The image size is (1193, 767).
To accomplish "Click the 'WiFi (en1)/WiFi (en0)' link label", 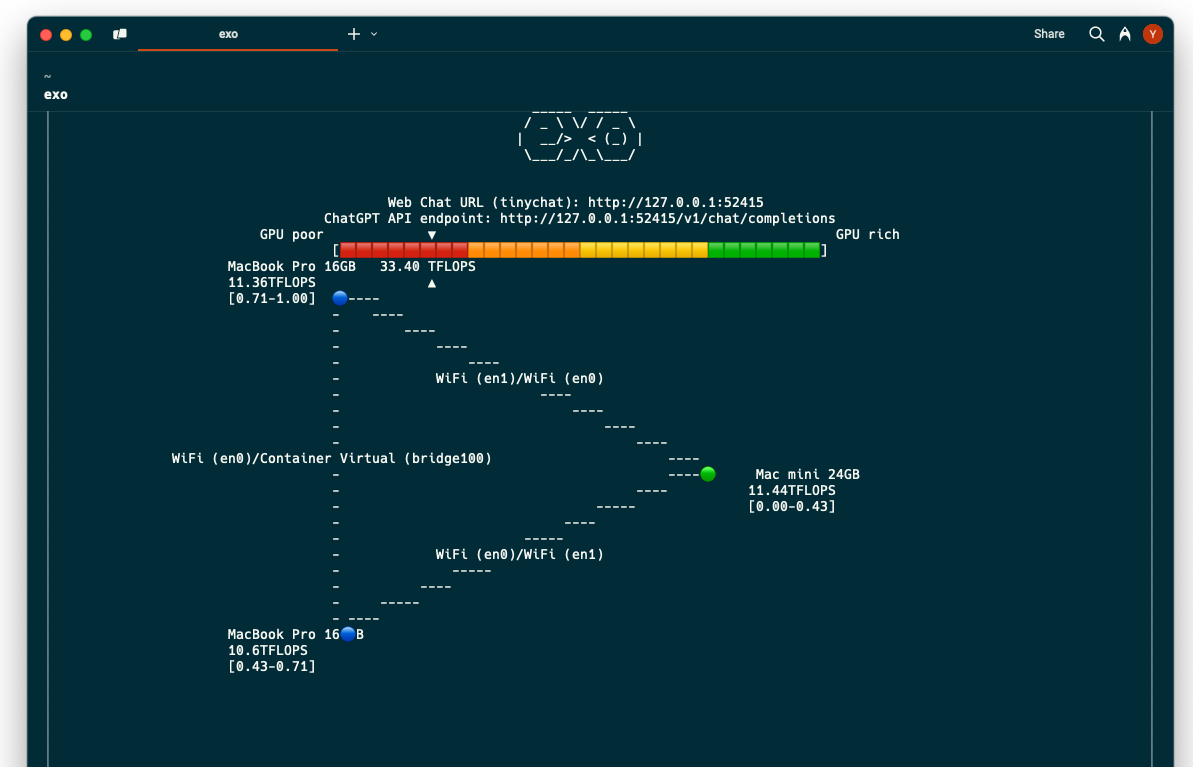I will (x=520, y=378).
